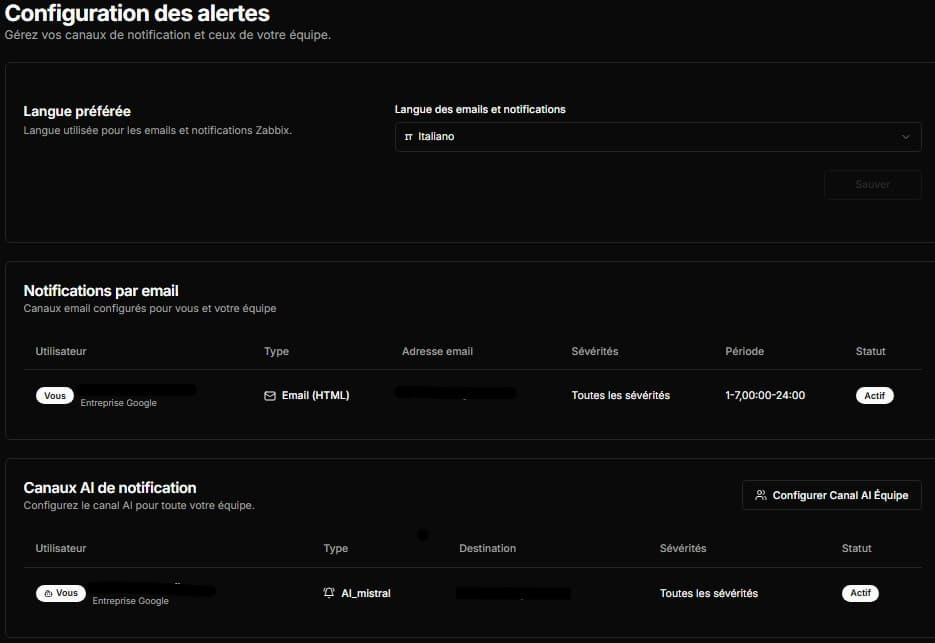Expand the Langue des emails et notifications combo box
This screenshot has height=643, width=935.
coord(657,136)
